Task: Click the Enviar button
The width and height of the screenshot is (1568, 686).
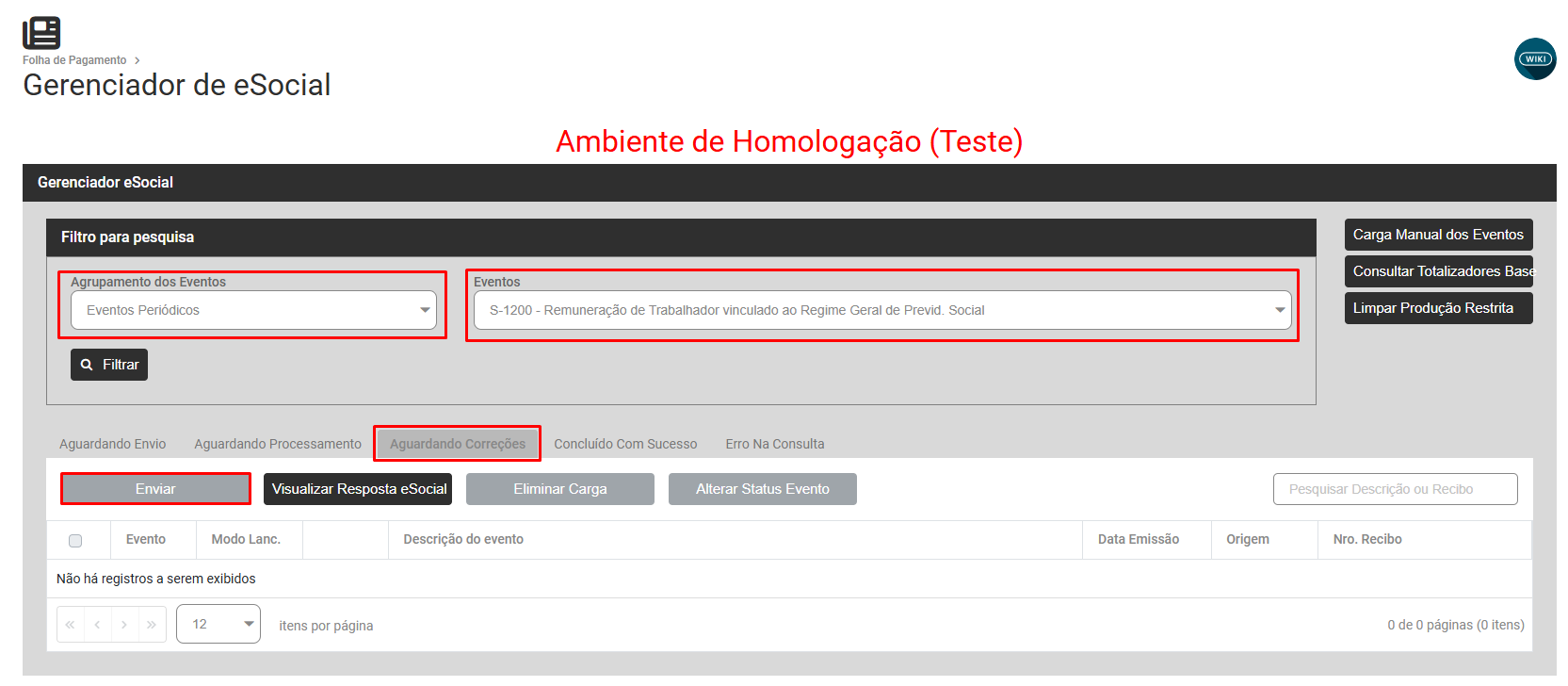Action: [x=155, y=489]
